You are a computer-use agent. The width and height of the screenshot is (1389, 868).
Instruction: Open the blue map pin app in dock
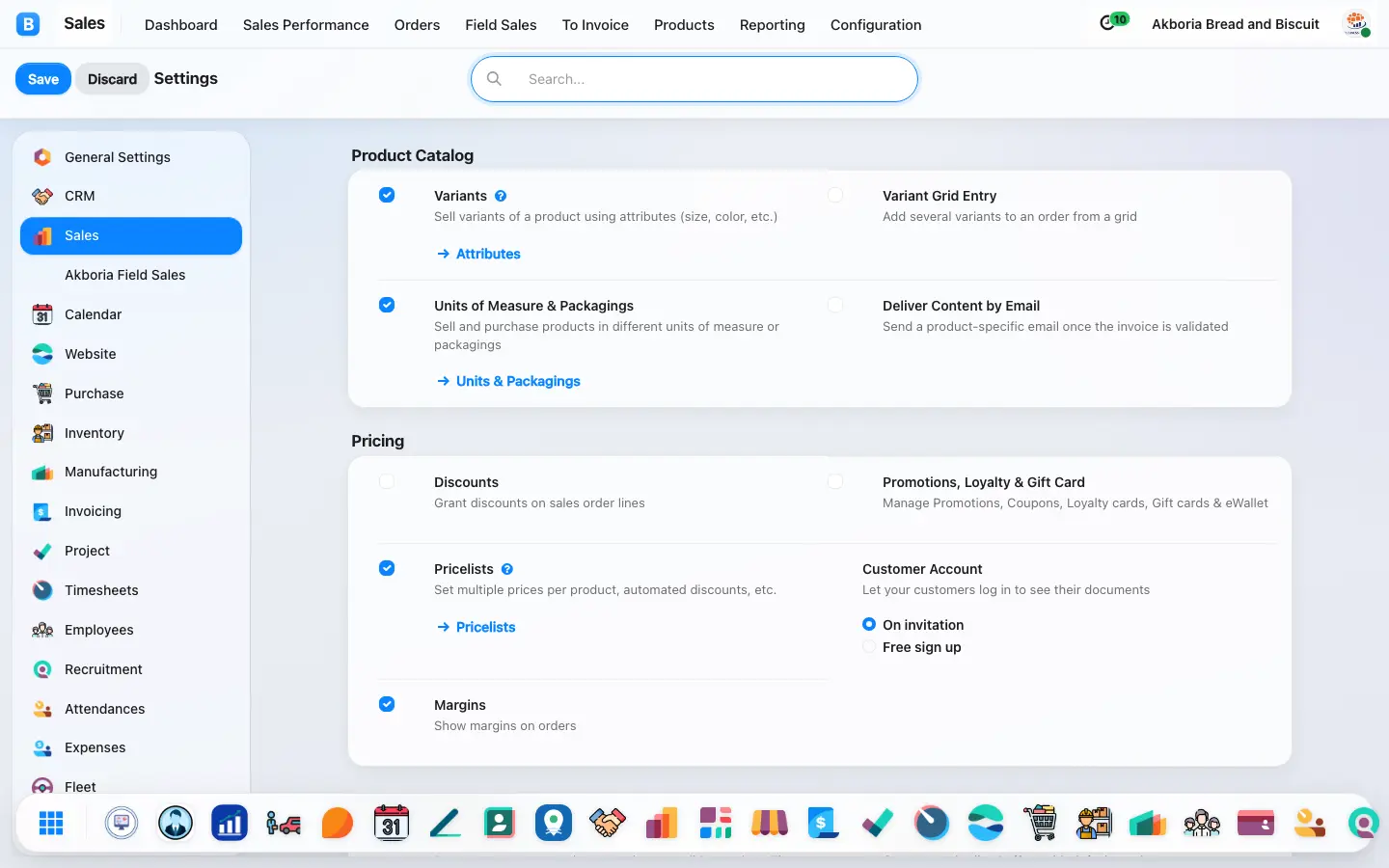[x=554, y=823]
